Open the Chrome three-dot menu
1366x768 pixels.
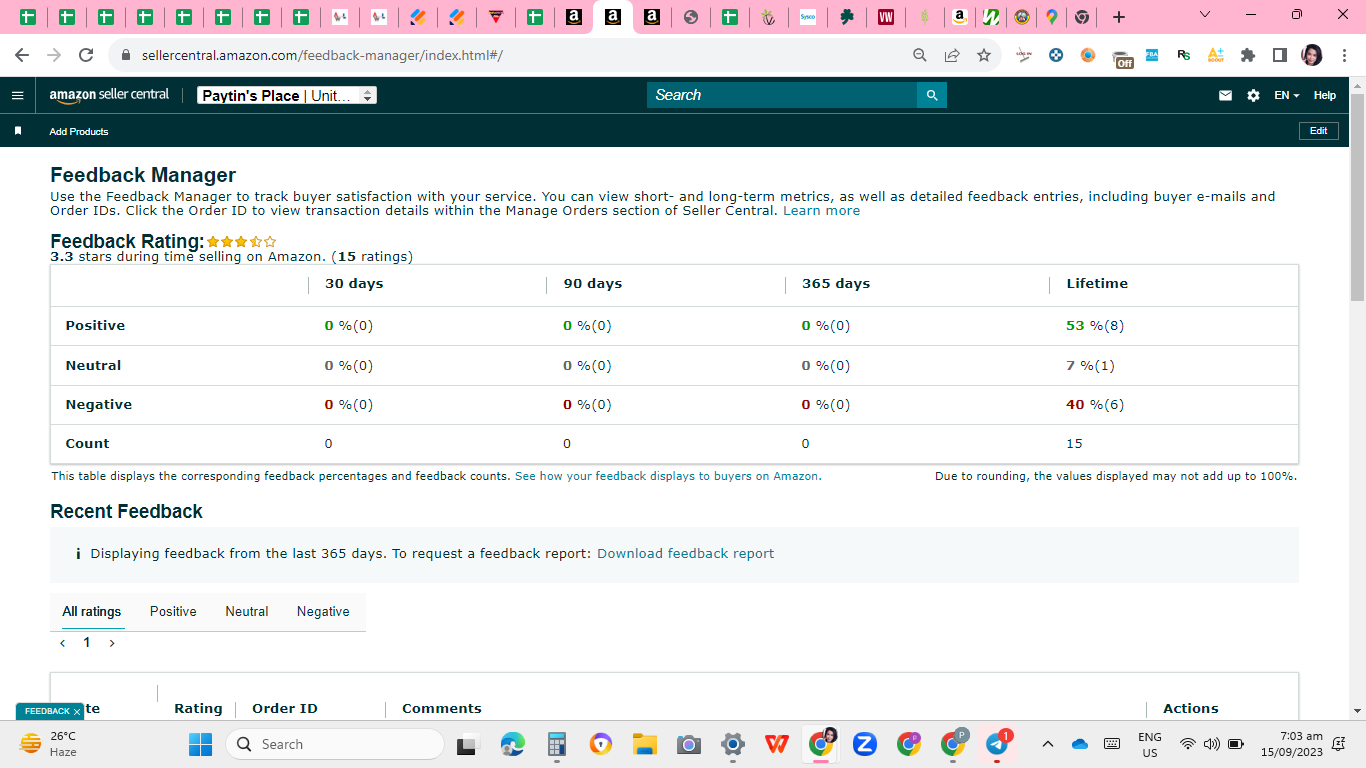tap(1345, 55)
